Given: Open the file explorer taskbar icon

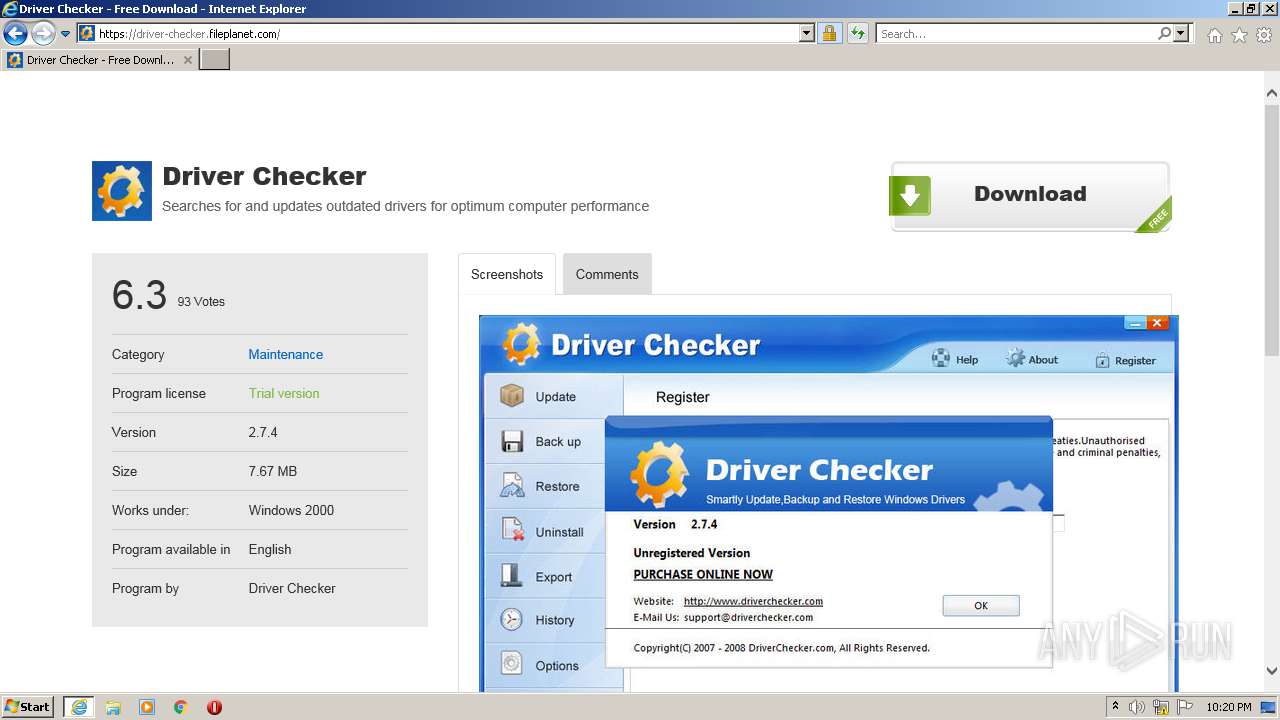Looking at the screenshot, I should pos(113,707).
